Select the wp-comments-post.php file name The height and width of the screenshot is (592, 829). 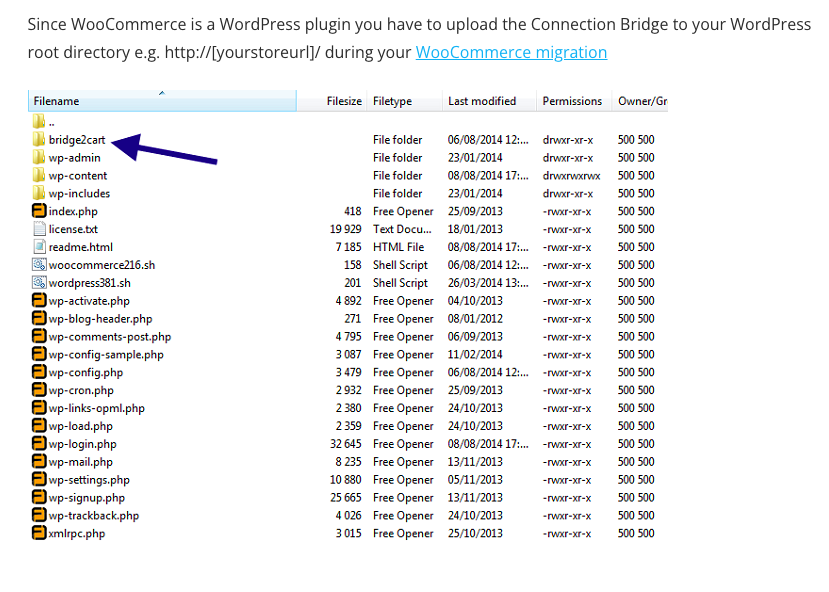click(x=110, y=337)
